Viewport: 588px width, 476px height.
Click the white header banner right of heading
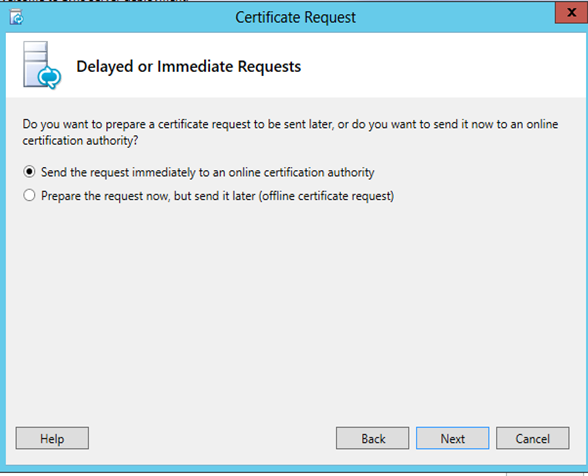pyautogui.click(x=442, y=66)
